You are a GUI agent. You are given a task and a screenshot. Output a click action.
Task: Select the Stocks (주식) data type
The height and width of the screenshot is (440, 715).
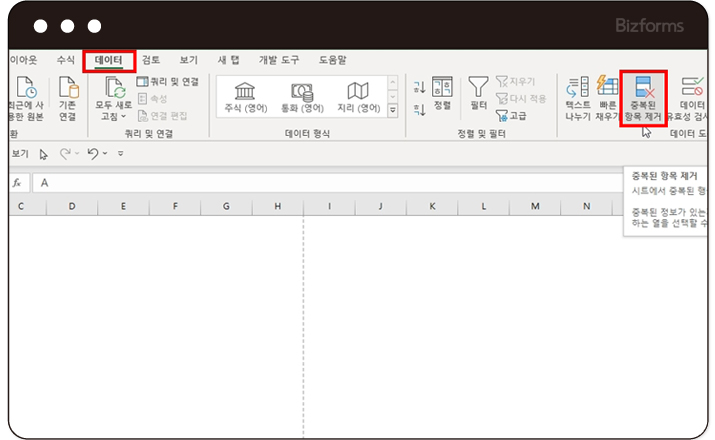tap(245, 95)
